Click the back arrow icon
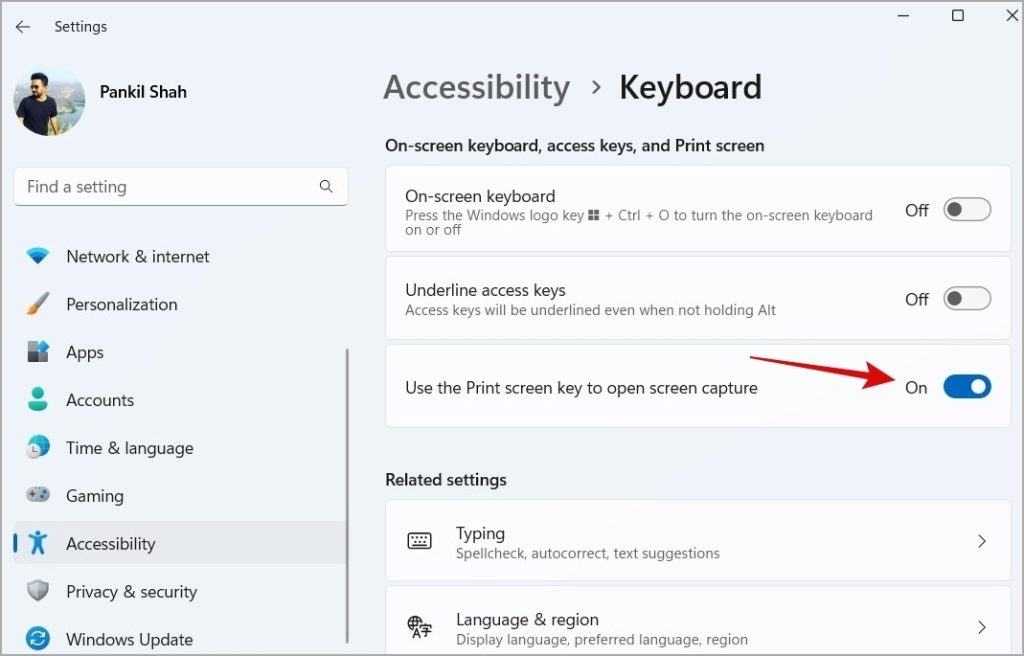The height and width of the screenshot is (656, 1024). 23,27
